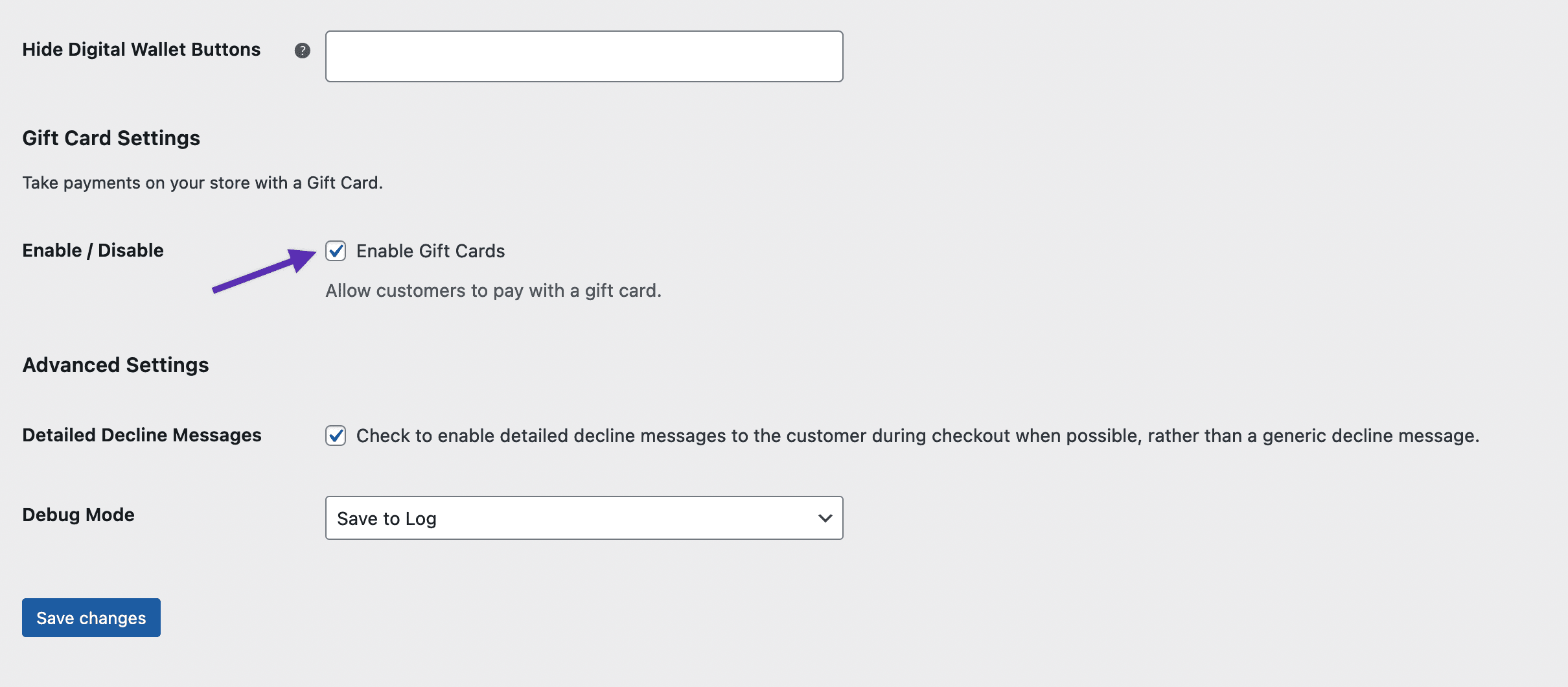Click the Detailed Decline Messages row label

(x=142, y=435)
